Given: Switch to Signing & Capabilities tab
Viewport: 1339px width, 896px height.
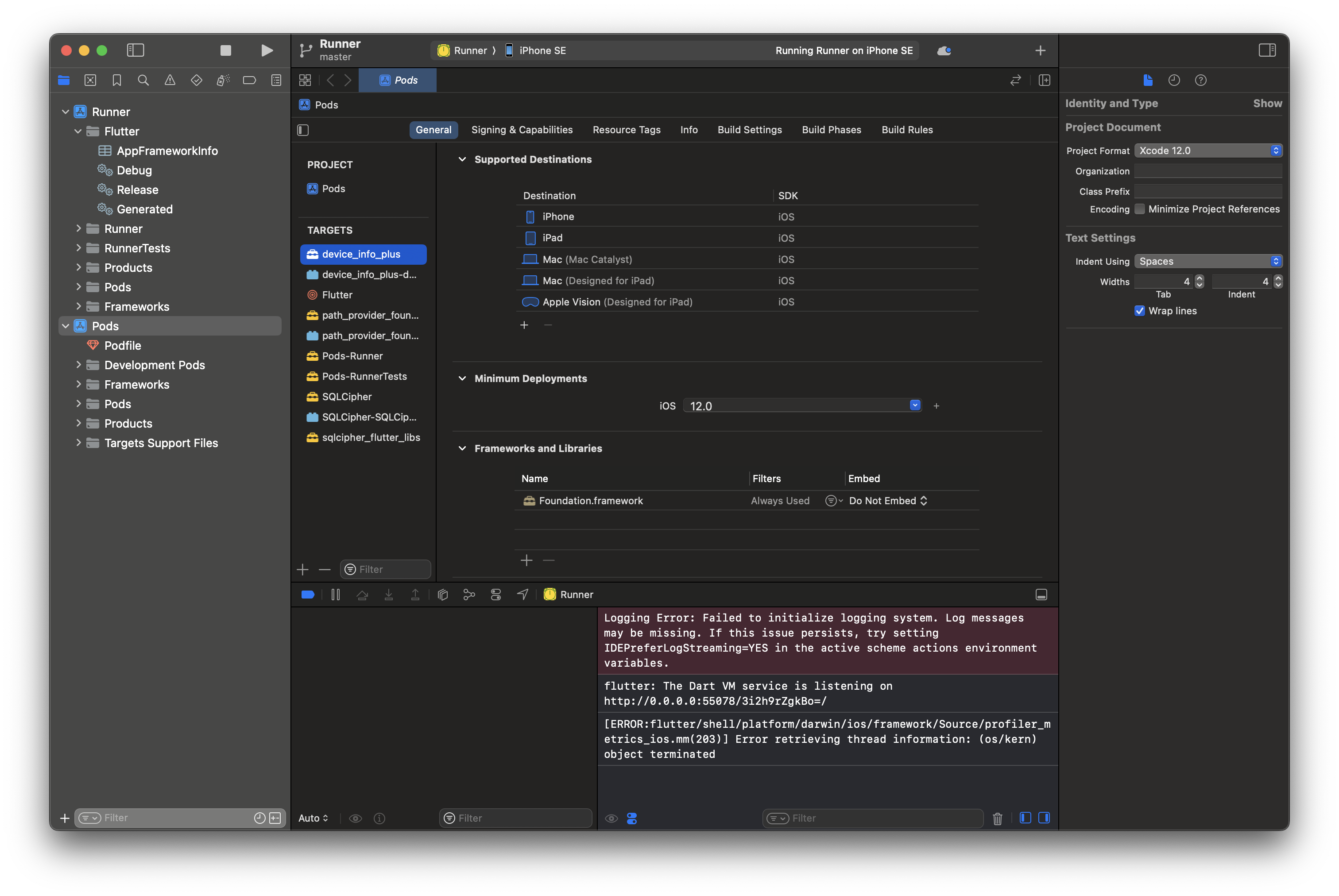Looking at the screenshot, I should pos(522,130).
